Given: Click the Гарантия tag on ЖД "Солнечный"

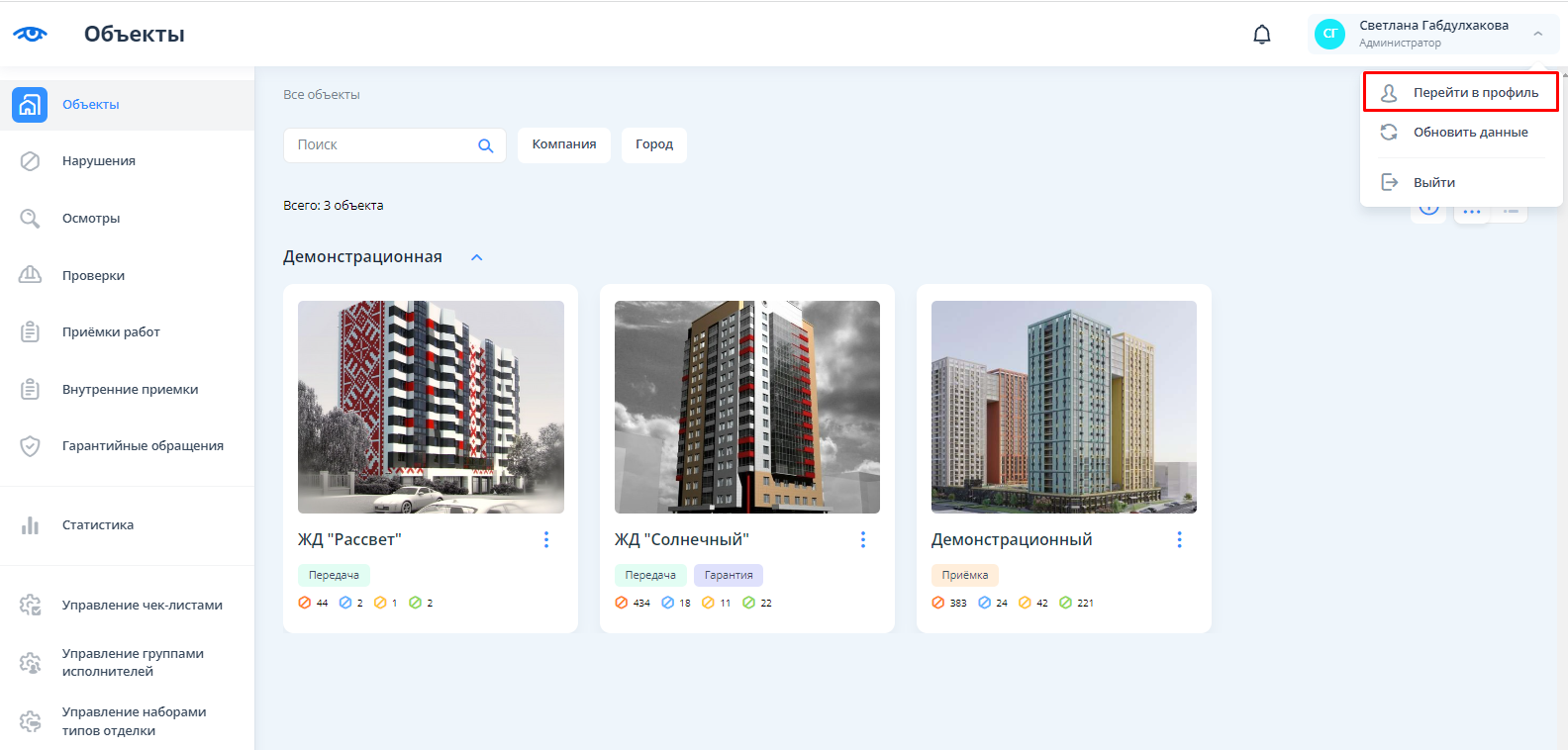Looking at the screenshot, I should click(729, 575).
